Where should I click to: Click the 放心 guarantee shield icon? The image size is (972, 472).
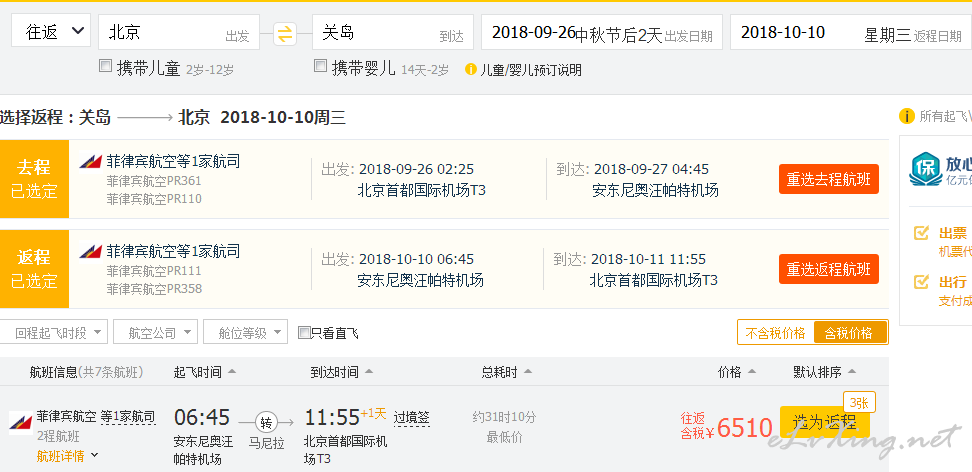[925, 169]
